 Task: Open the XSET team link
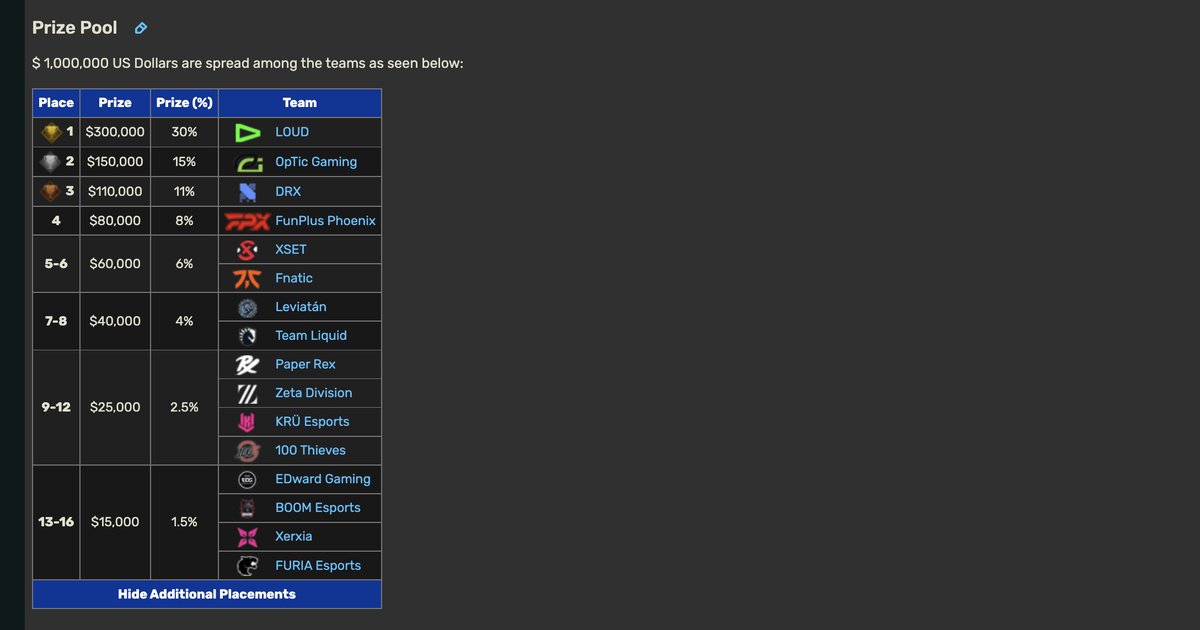pos(291,250)
